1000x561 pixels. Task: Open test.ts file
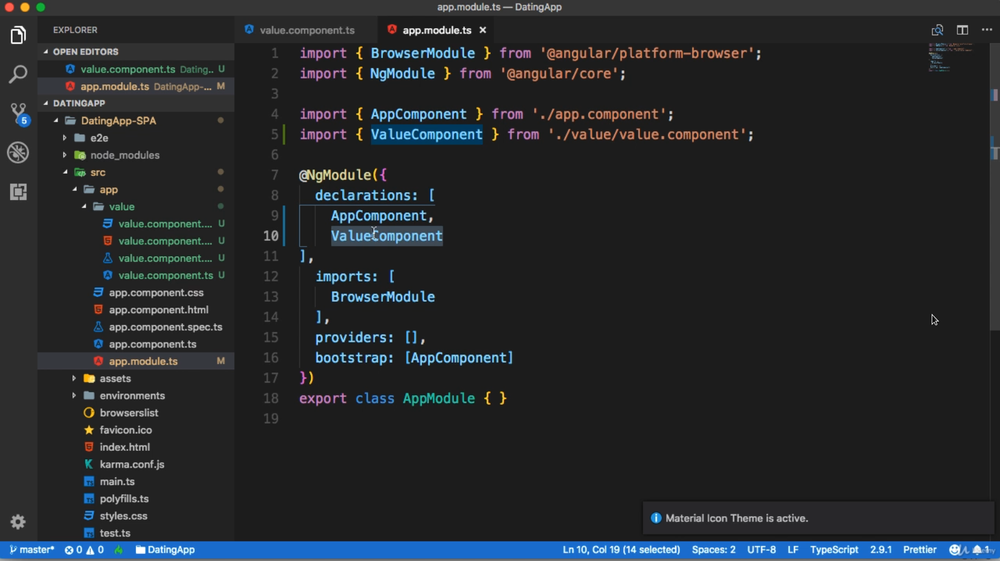(136, 534)
